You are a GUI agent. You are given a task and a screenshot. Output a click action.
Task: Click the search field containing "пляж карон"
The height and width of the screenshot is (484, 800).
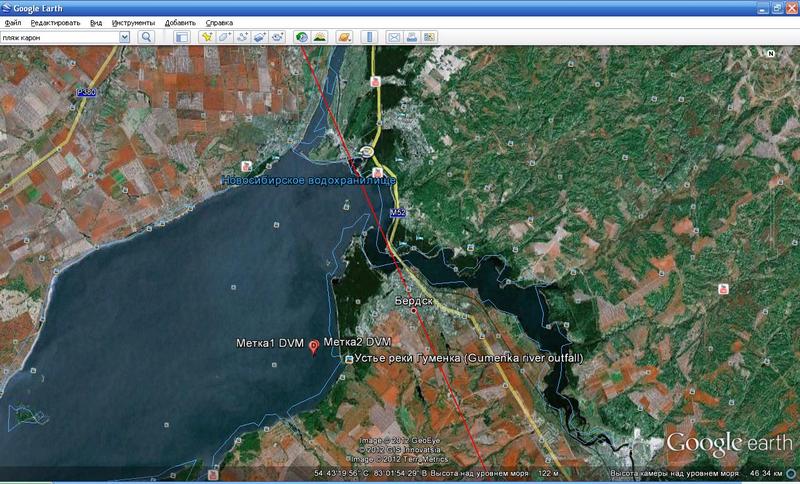point(59,37)
